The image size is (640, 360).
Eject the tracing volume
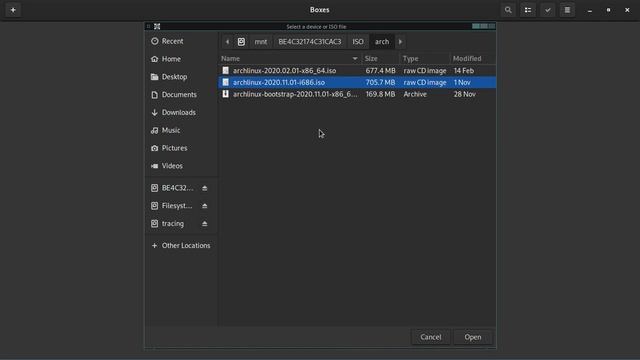pyautogui.click(x=204, y=224)
